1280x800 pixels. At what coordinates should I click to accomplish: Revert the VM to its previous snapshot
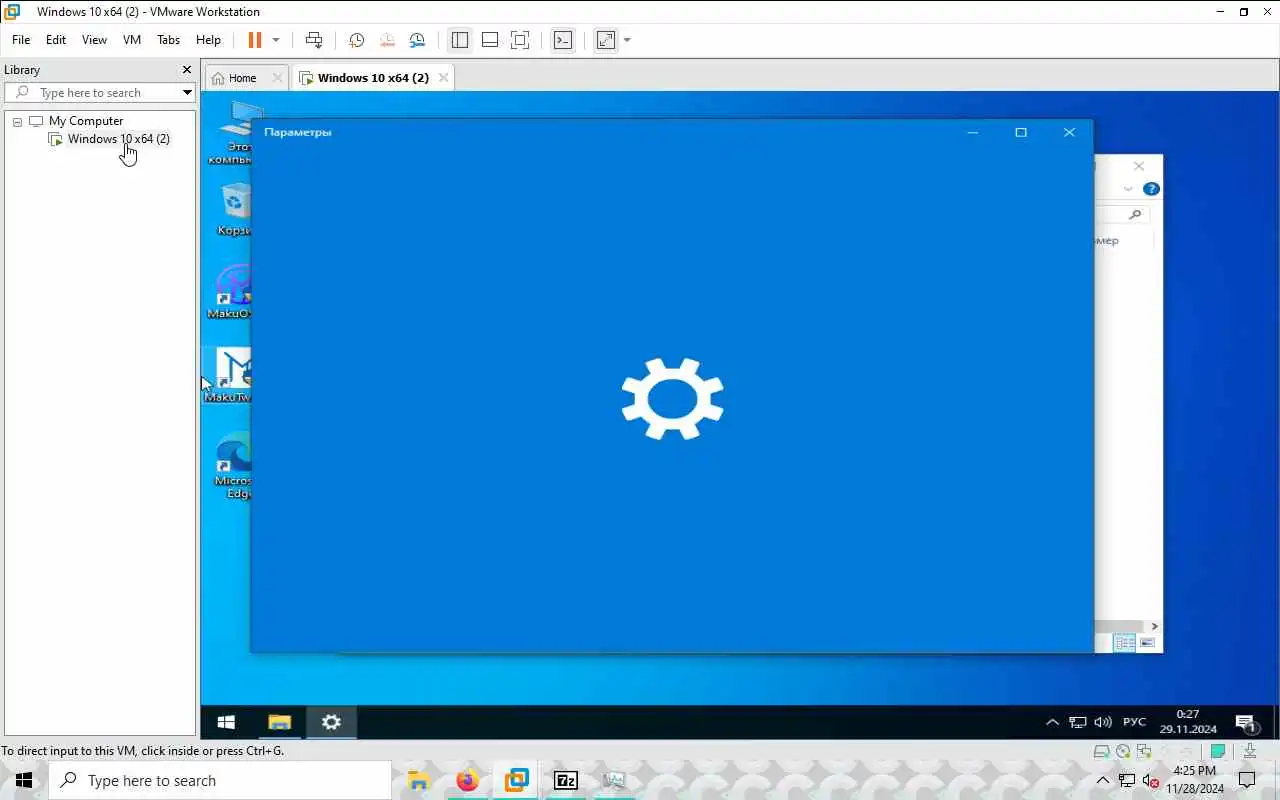387,40
